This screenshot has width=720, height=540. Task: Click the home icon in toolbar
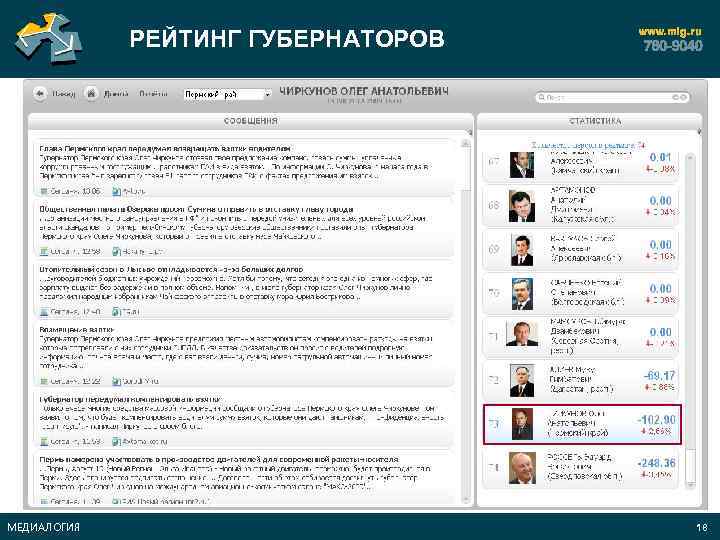click(x=91, y=94)
